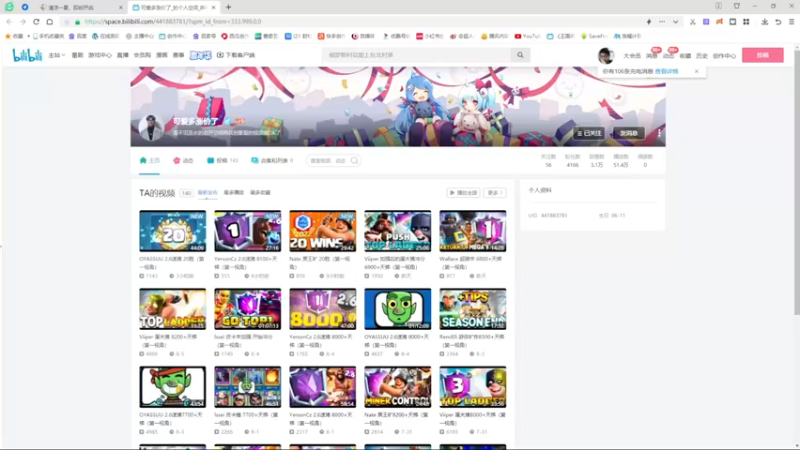Click the browser home icon
Screen dimensions: 800x450
click(x=49, y=22)
